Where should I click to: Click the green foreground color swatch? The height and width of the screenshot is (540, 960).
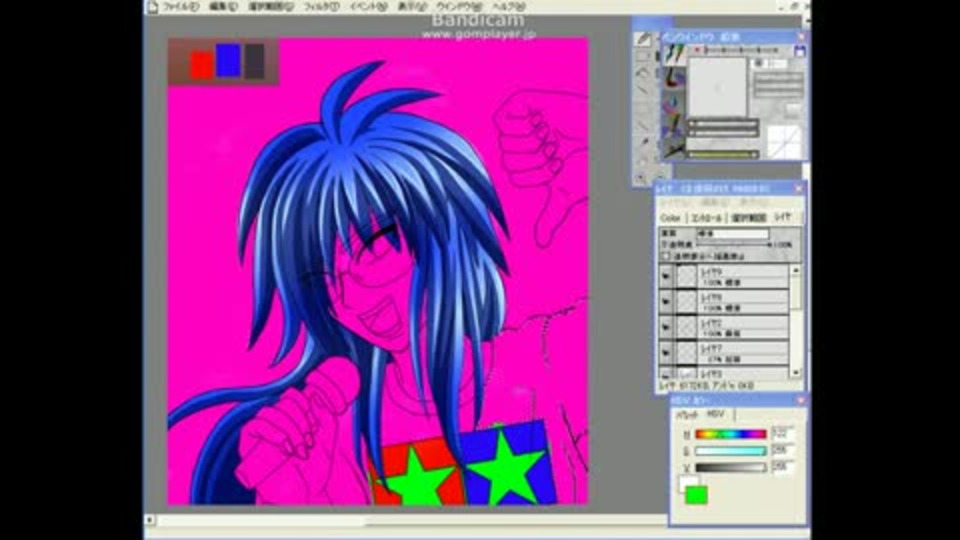coord(696,495)
